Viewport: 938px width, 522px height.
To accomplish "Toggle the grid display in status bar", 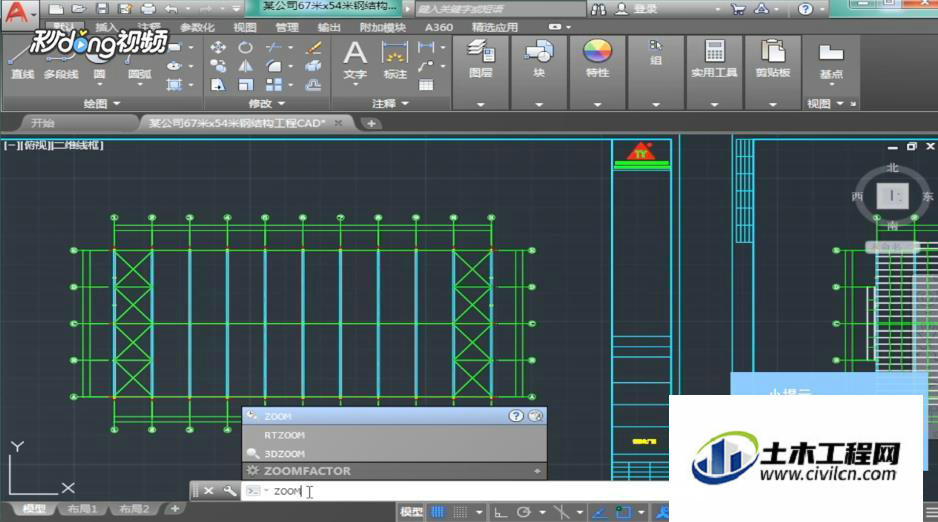I will click(x=438, y=512).
